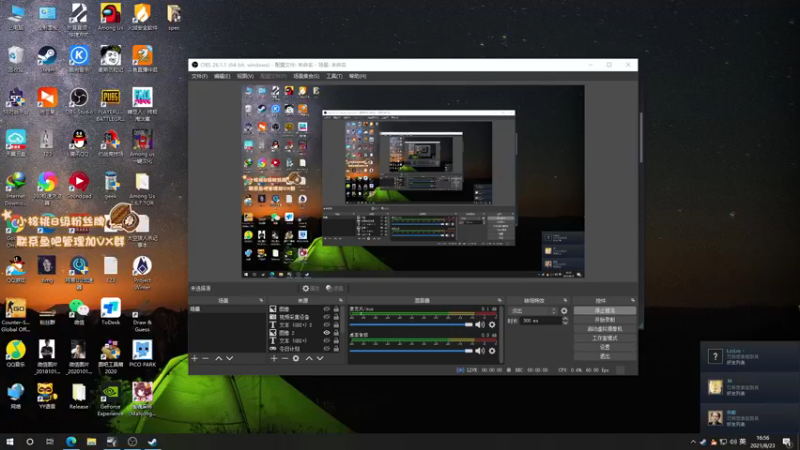Image resolution: width=800 pixels, height=450 pixels.
Task: Hide the image 2 source
Action: [x=327, y=333]
